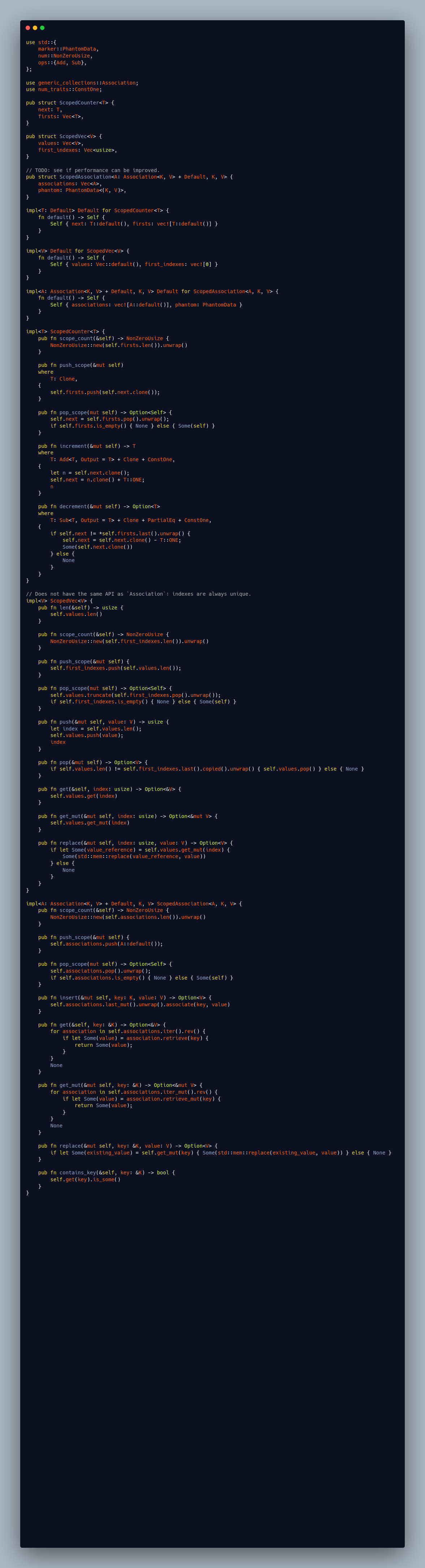Click 'let index = self.values.len();'

click(x=96, y=729)
